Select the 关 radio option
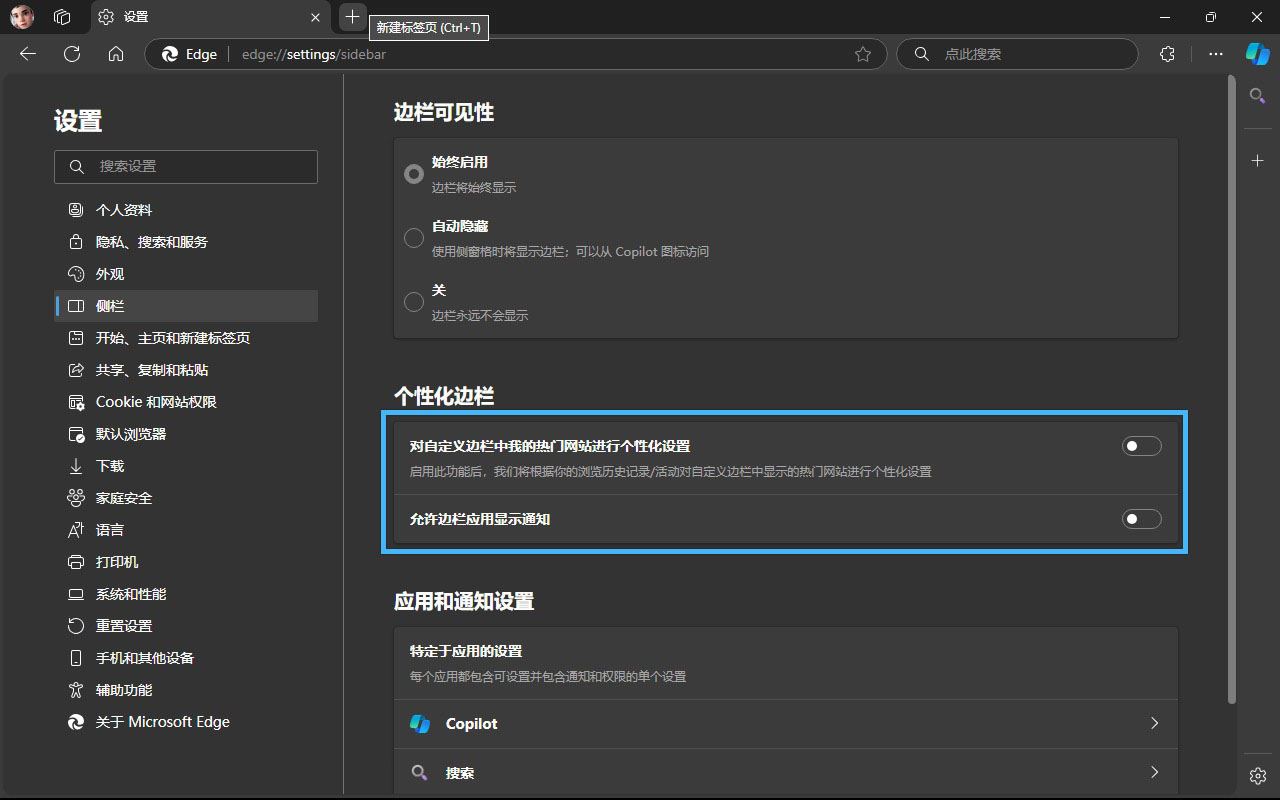This screenshot has width=1280, height=800. coord(414,301)
